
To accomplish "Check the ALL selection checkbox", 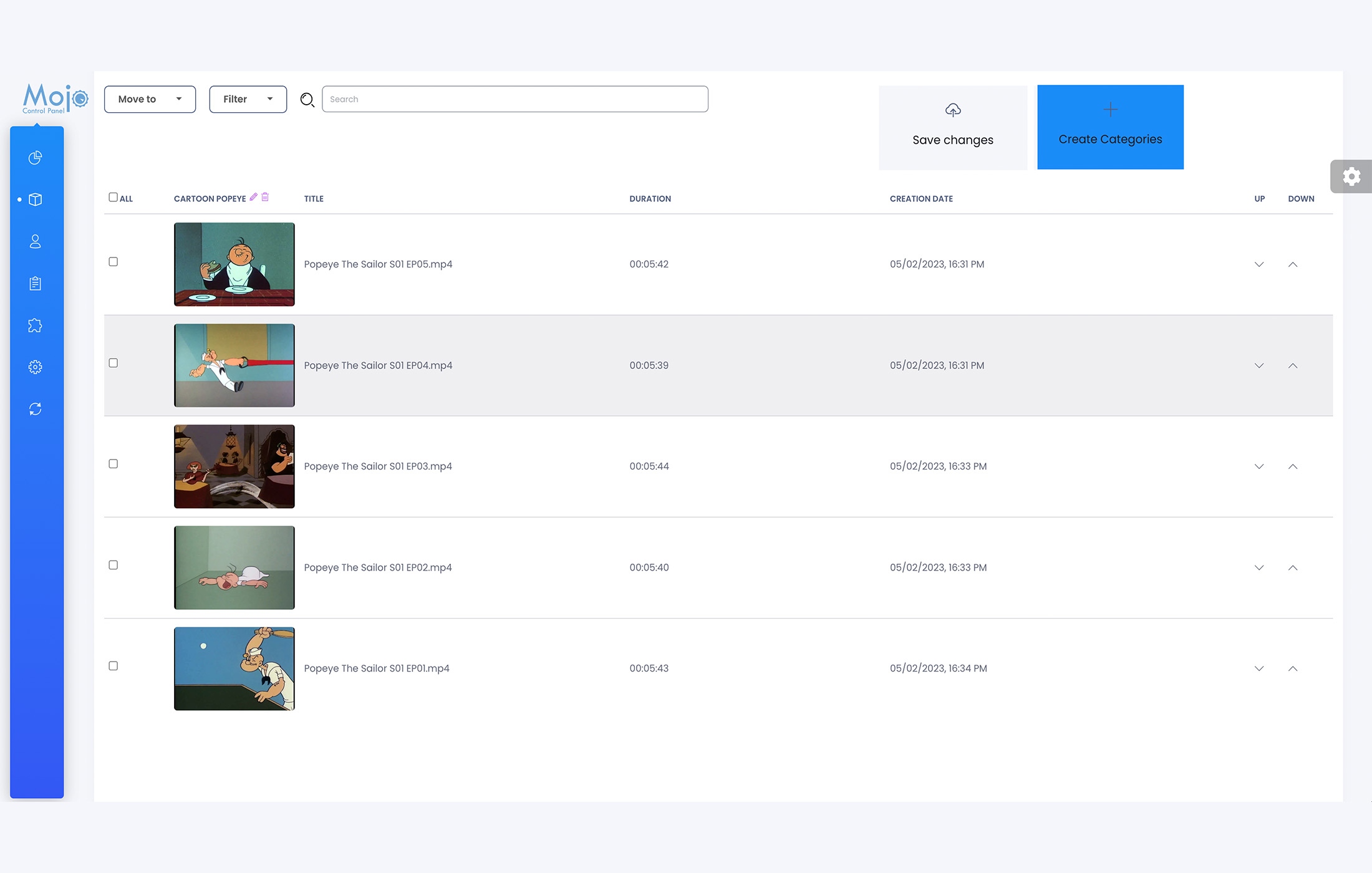I will (x=113, y=196).
